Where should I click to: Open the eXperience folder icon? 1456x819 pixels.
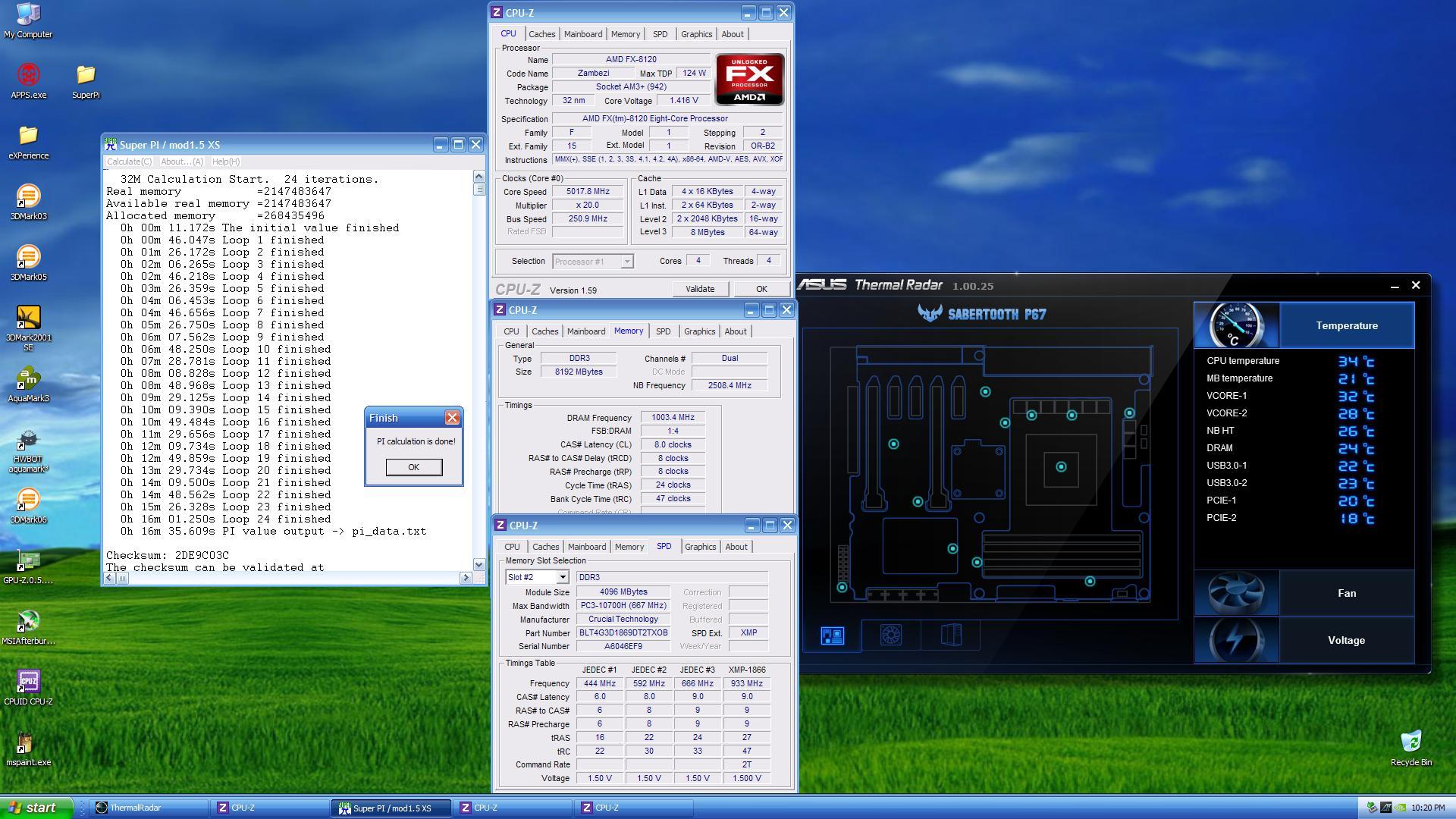point(28,142)
